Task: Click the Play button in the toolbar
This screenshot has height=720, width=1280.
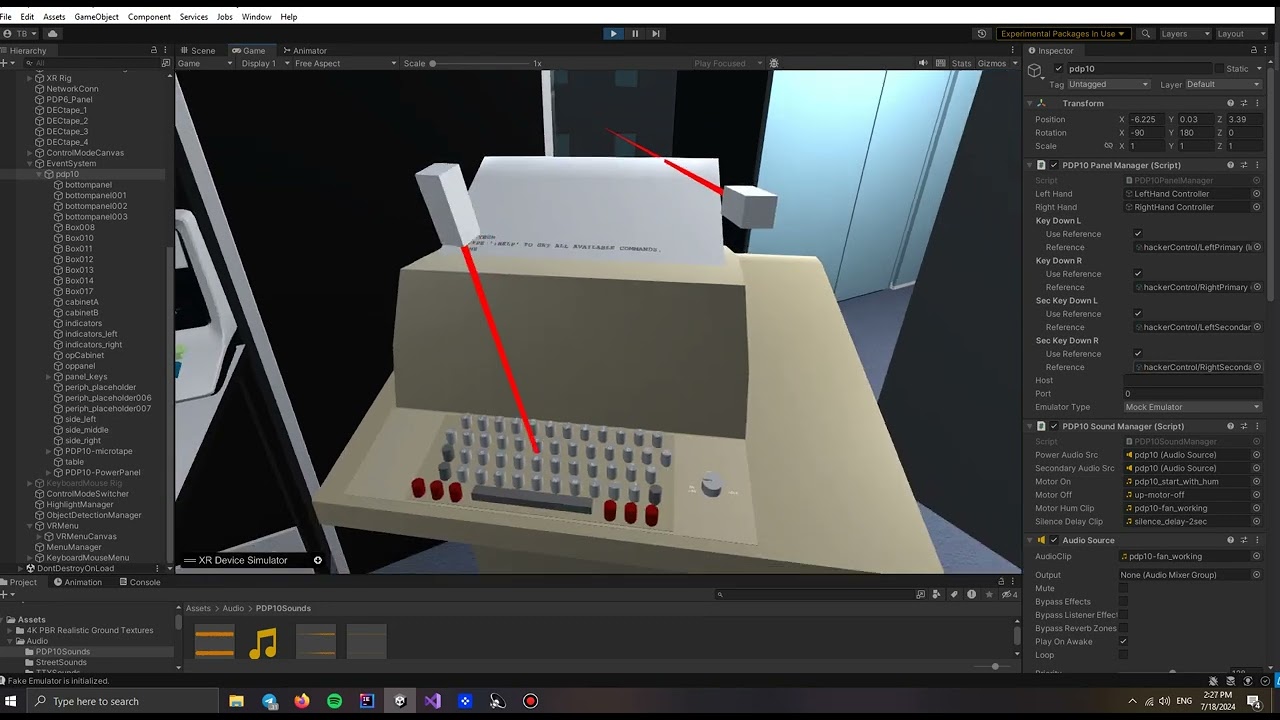Action: coord(613,33)
